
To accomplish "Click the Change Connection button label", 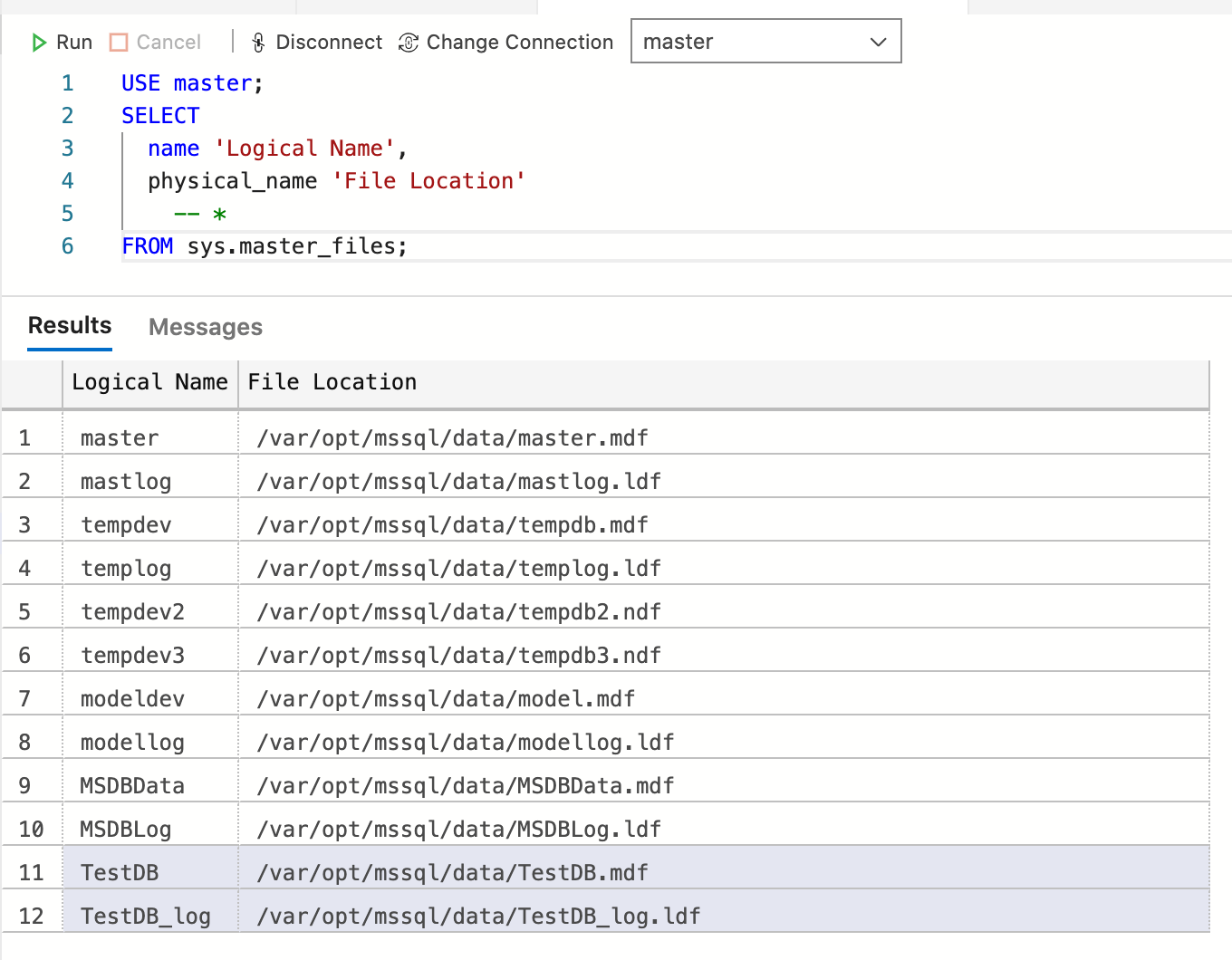I will pyautogui.click(x=519, y=43).
